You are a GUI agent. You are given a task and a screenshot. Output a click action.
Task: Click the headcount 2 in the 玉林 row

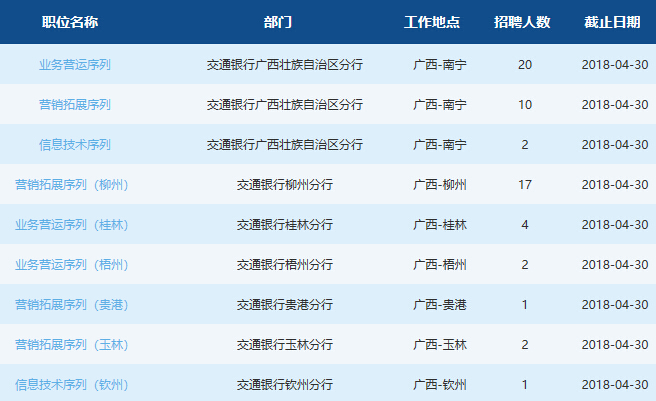525,344
